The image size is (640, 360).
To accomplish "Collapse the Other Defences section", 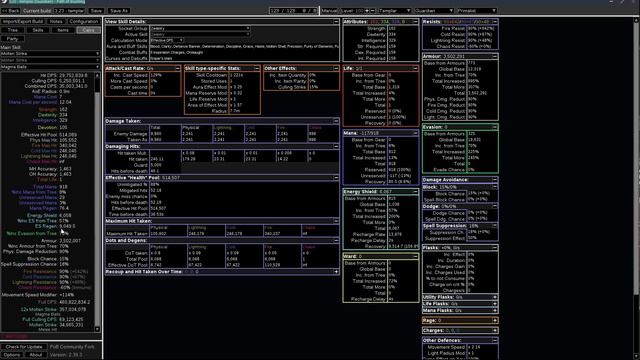I will coord(494,340).
